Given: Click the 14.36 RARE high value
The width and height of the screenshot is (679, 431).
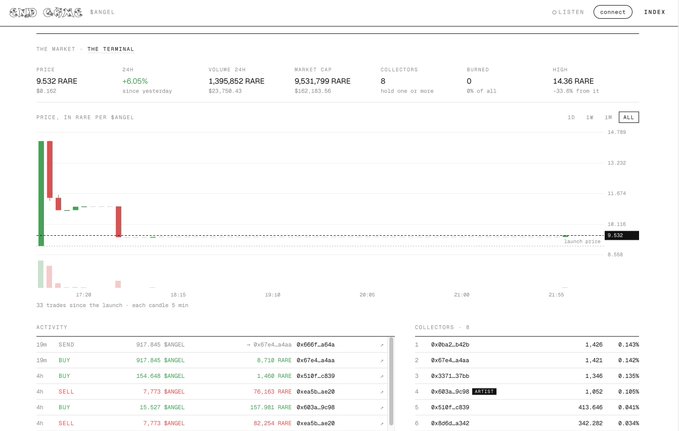Looking at the screenshot, I should click(x=573, y=81).
